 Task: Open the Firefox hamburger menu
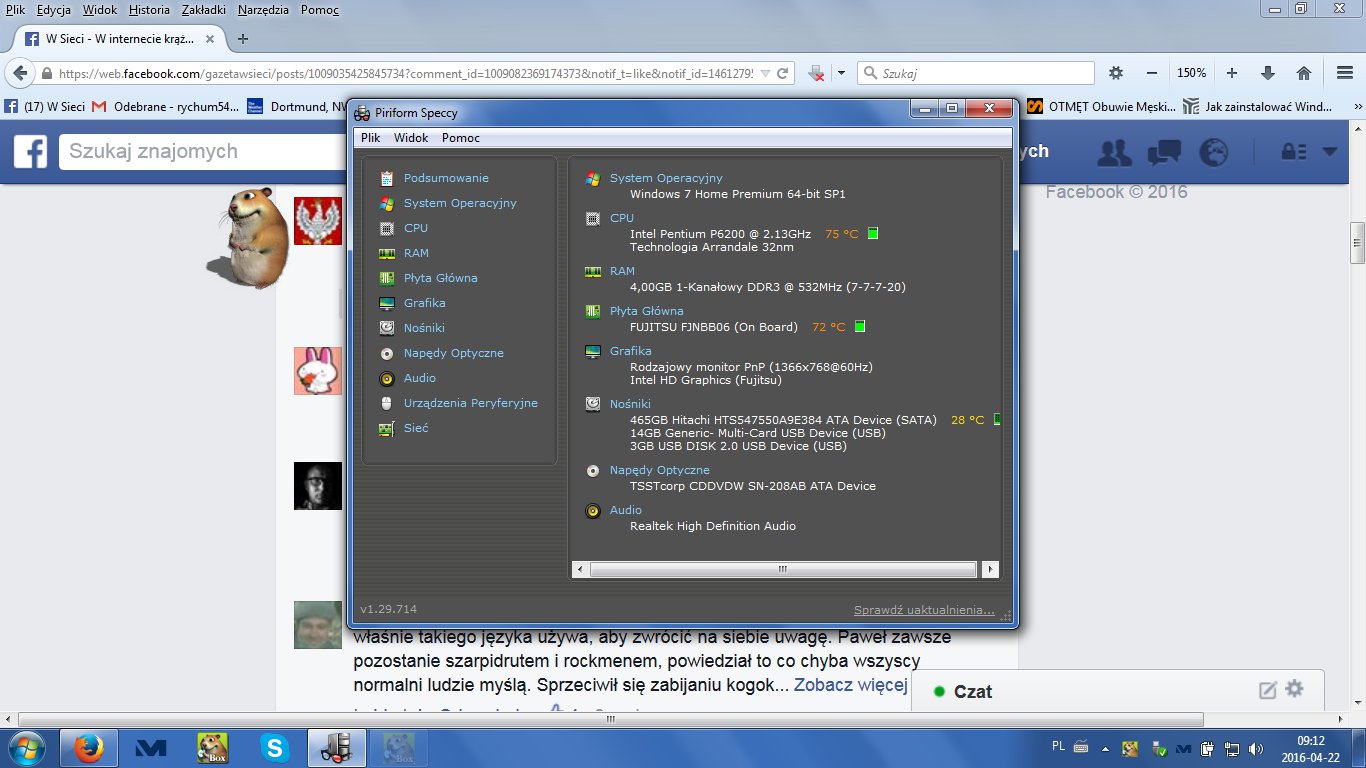[1345, 73]
